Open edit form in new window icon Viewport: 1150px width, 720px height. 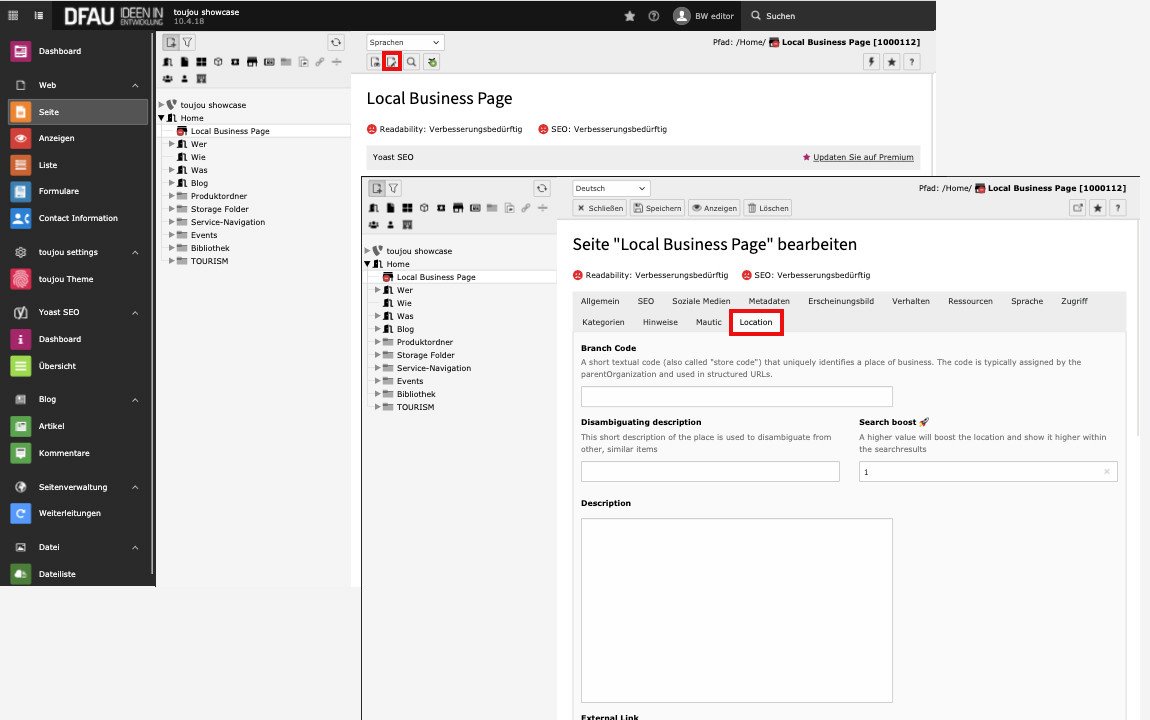[x=1077, y=208]
